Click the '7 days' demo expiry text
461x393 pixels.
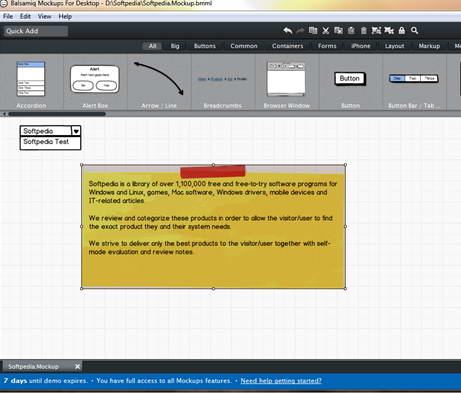point(15,381)
